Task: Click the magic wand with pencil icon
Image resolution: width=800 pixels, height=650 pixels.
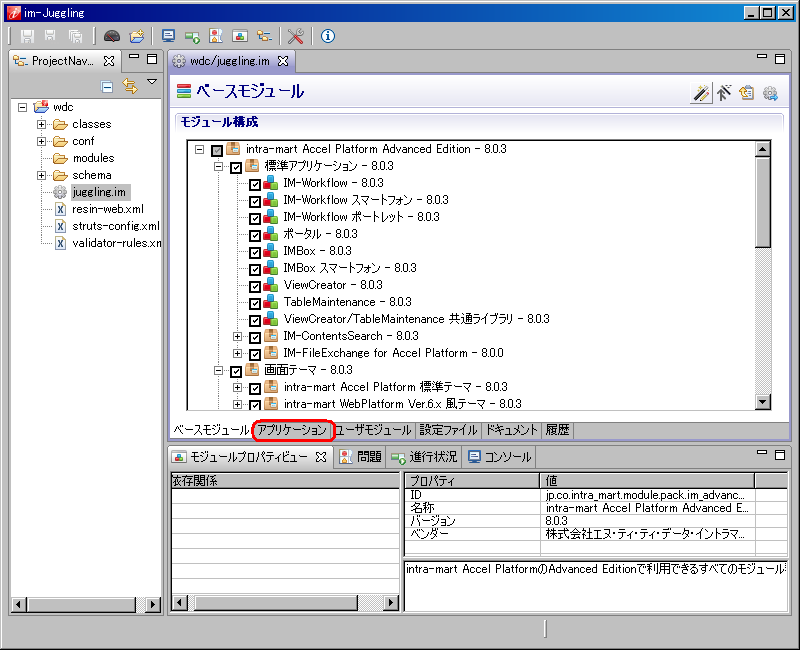Action: (x=701, y=93)
